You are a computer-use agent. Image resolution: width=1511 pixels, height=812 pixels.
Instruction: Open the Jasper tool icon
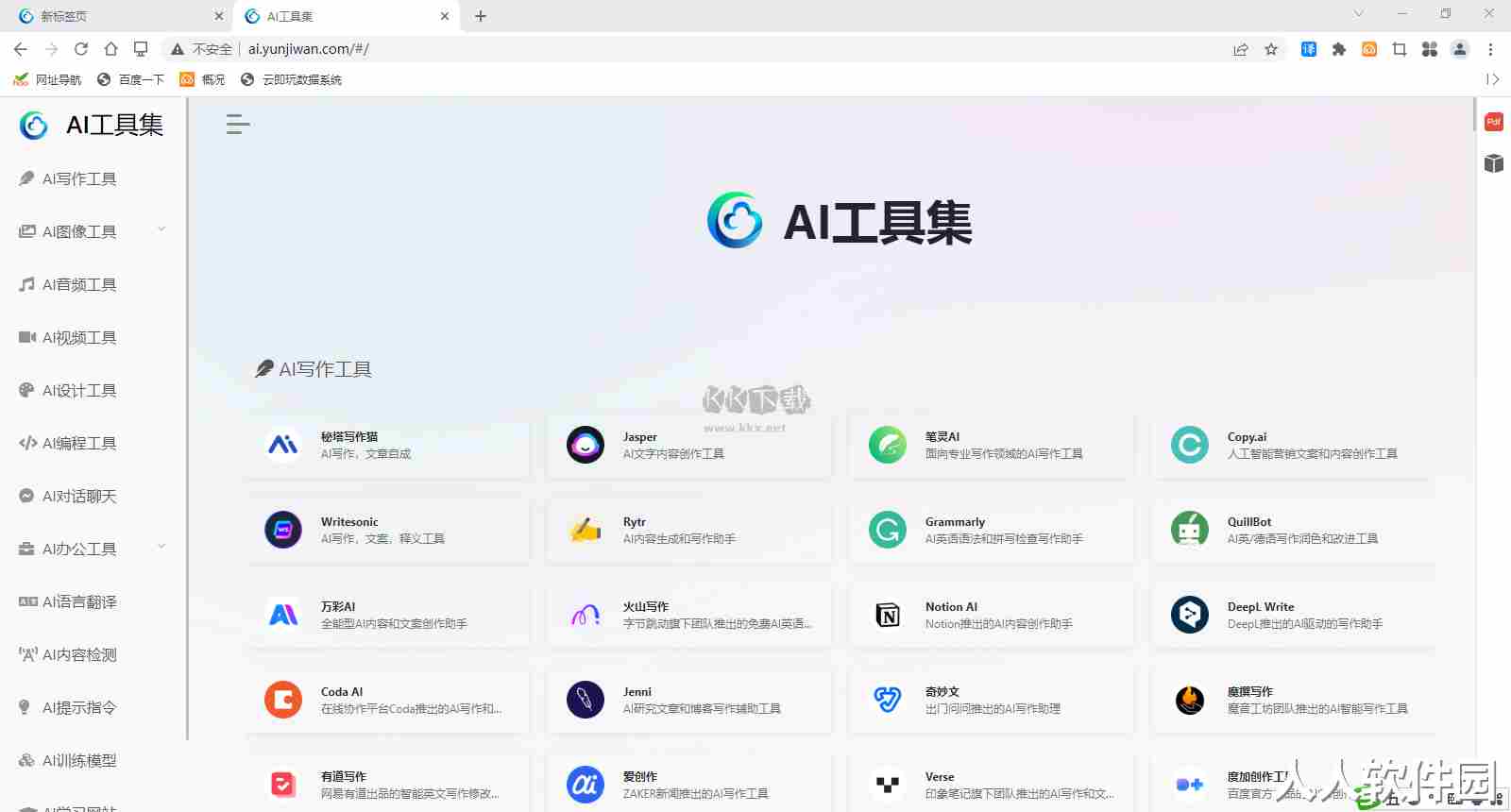coord(586,445)
